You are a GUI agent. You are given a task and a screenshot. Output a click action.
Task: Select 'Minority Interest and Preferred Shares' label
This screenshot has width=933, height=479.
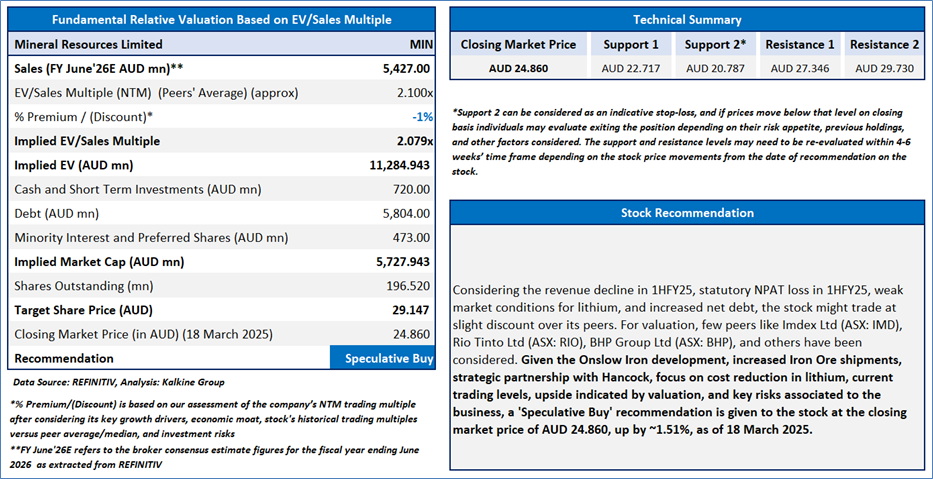[x=151, y=238]
